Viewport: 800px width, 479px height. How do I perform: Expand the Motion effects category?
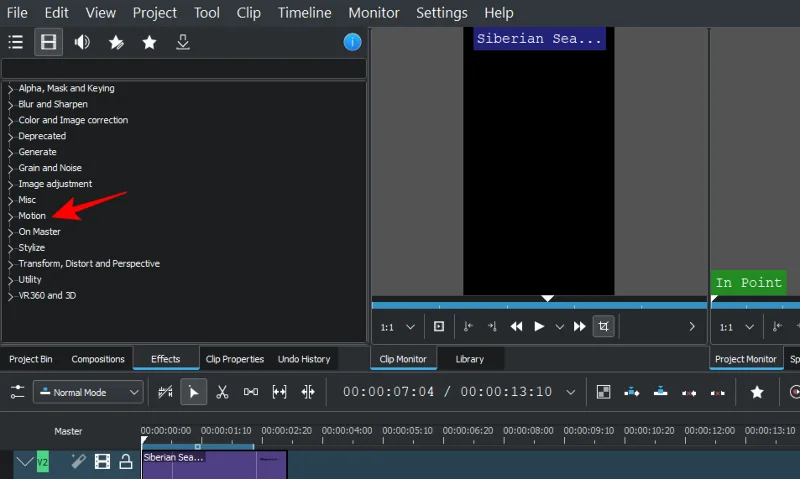(10, 216)
